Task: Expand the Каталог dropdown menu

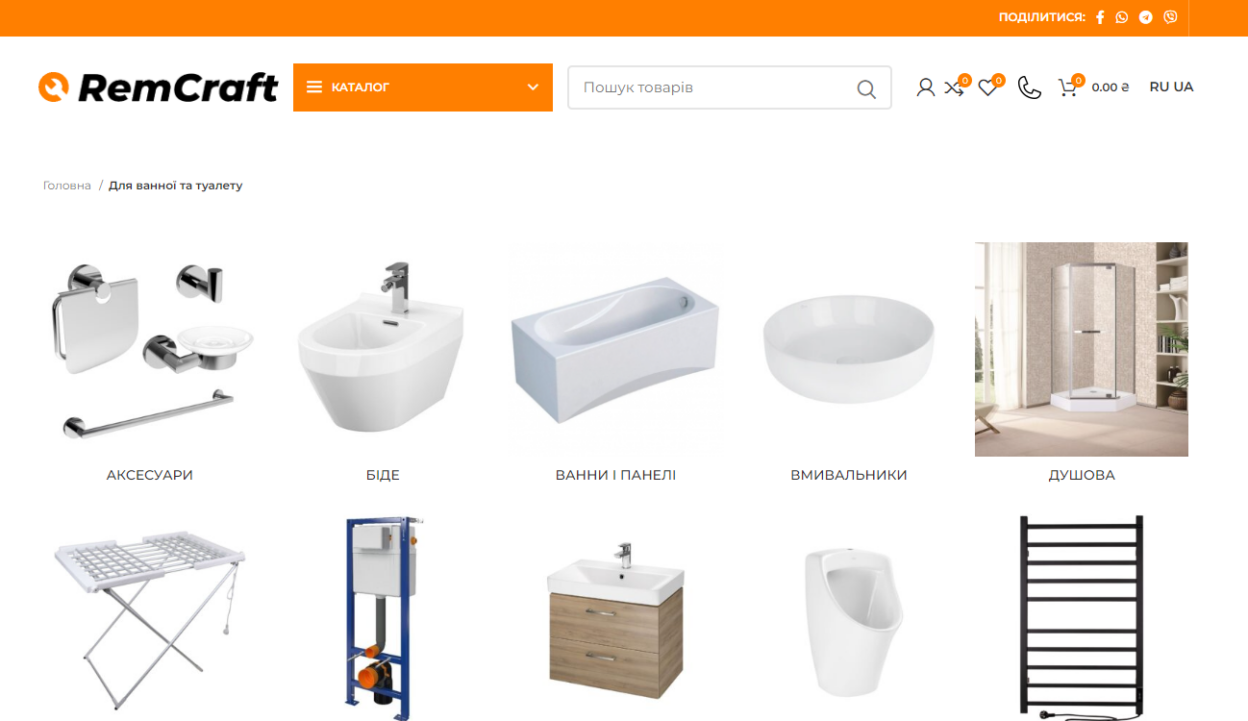Action: click(x=423, y=87)
